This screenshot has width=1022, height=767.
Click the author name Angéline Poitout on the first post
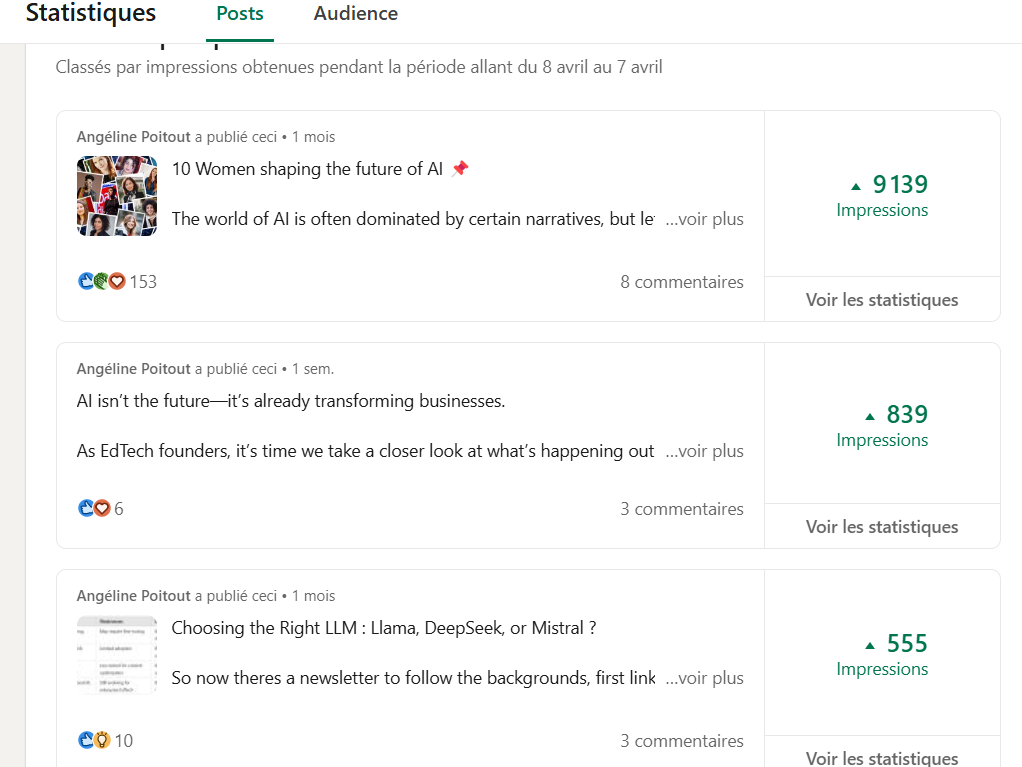click(x=134, y=137)
